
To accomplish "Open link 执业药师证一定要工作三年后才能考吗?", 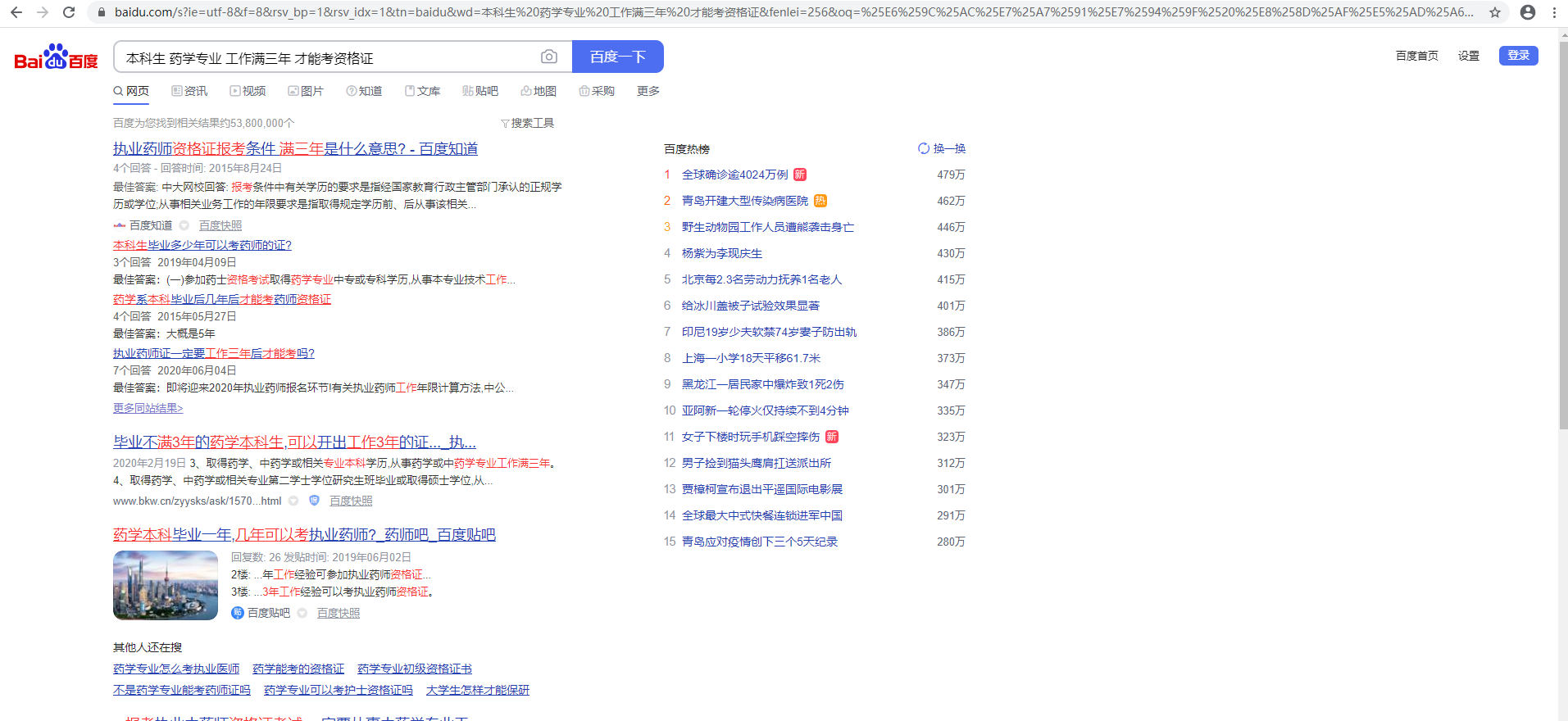I will [214, 353].
